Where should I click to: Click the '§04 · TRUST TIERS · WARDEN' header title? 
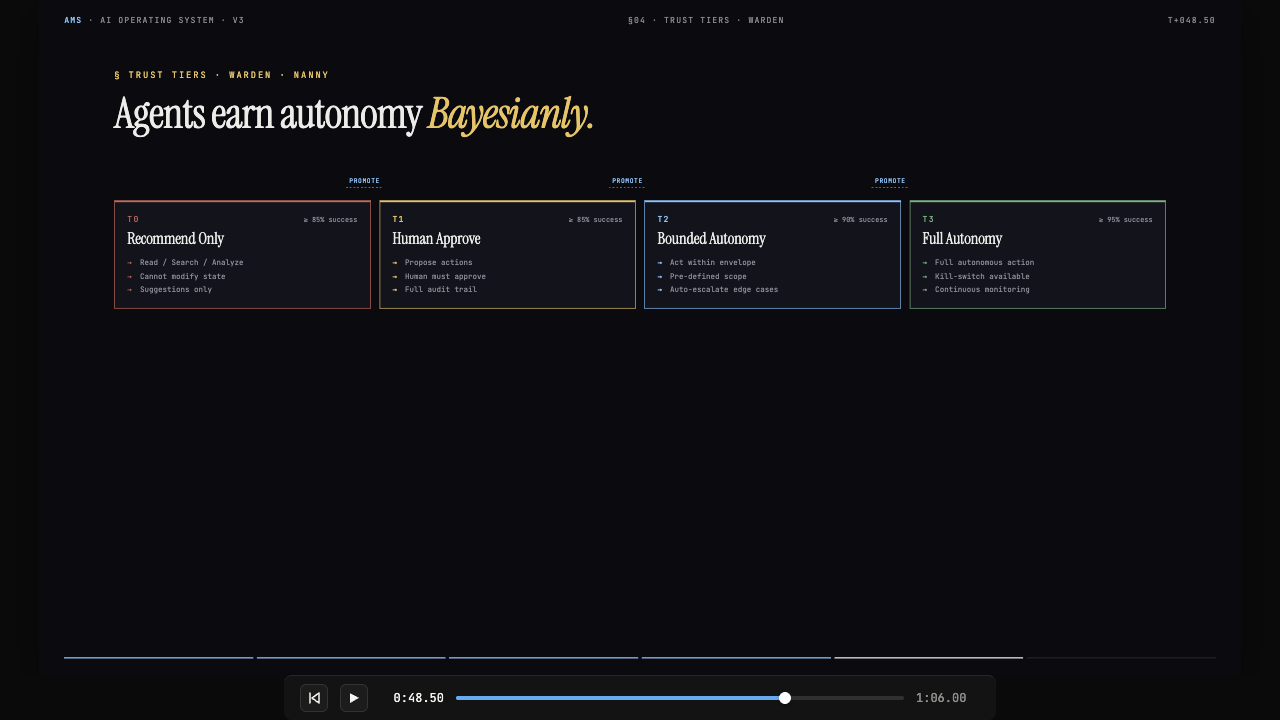point(706,20)
